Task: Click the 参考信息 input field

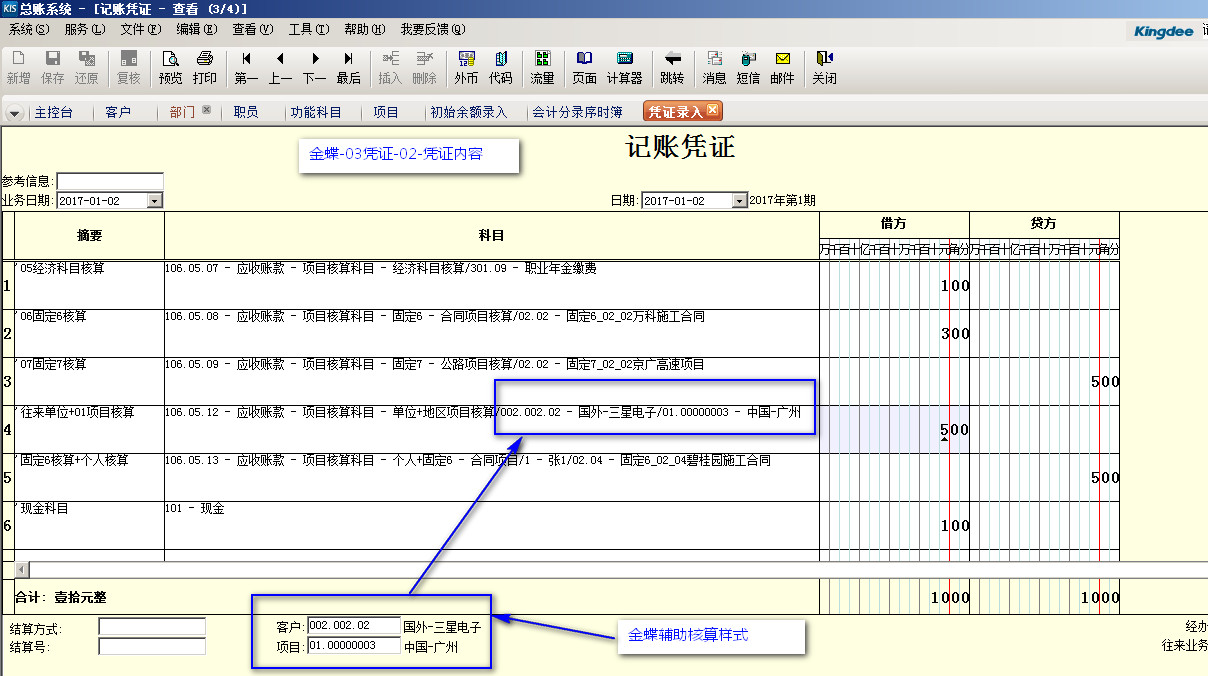Action: [x=110, y=181]
